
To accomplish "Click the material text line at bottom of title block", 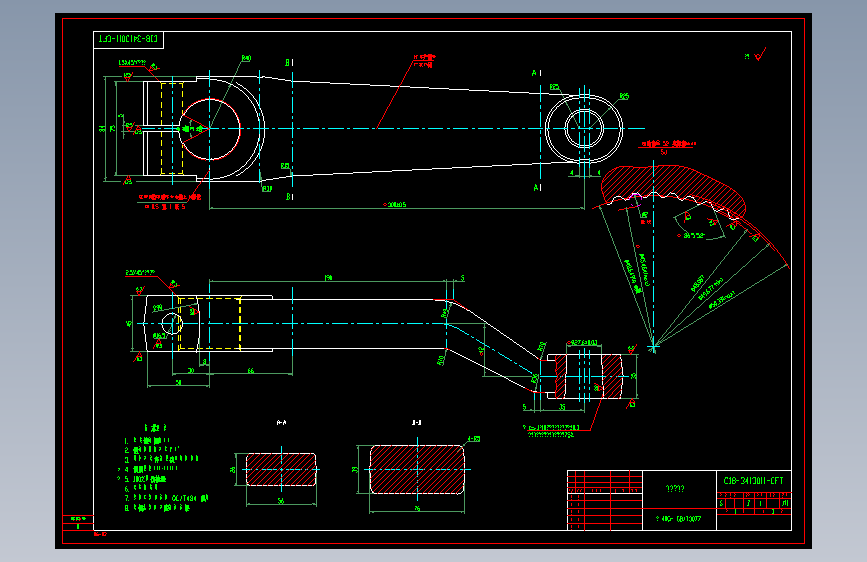I will click(x=678, y=519).
